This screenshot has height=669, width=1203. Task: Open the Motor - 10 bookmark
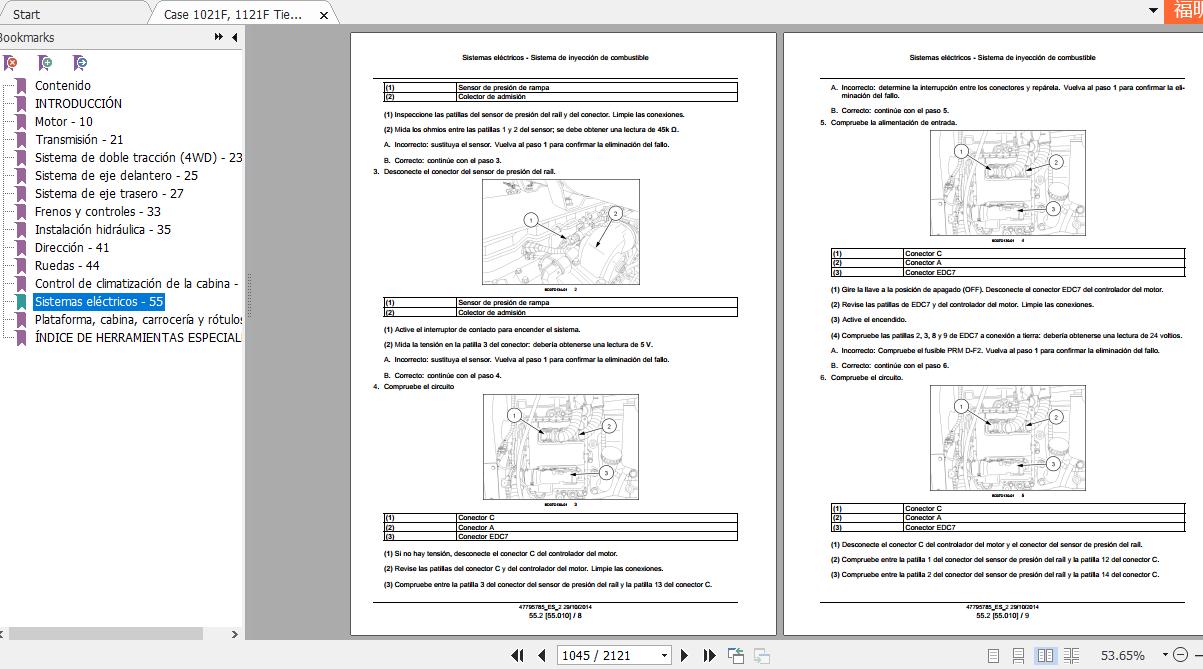pyautogui.click(x=64, y=122)
